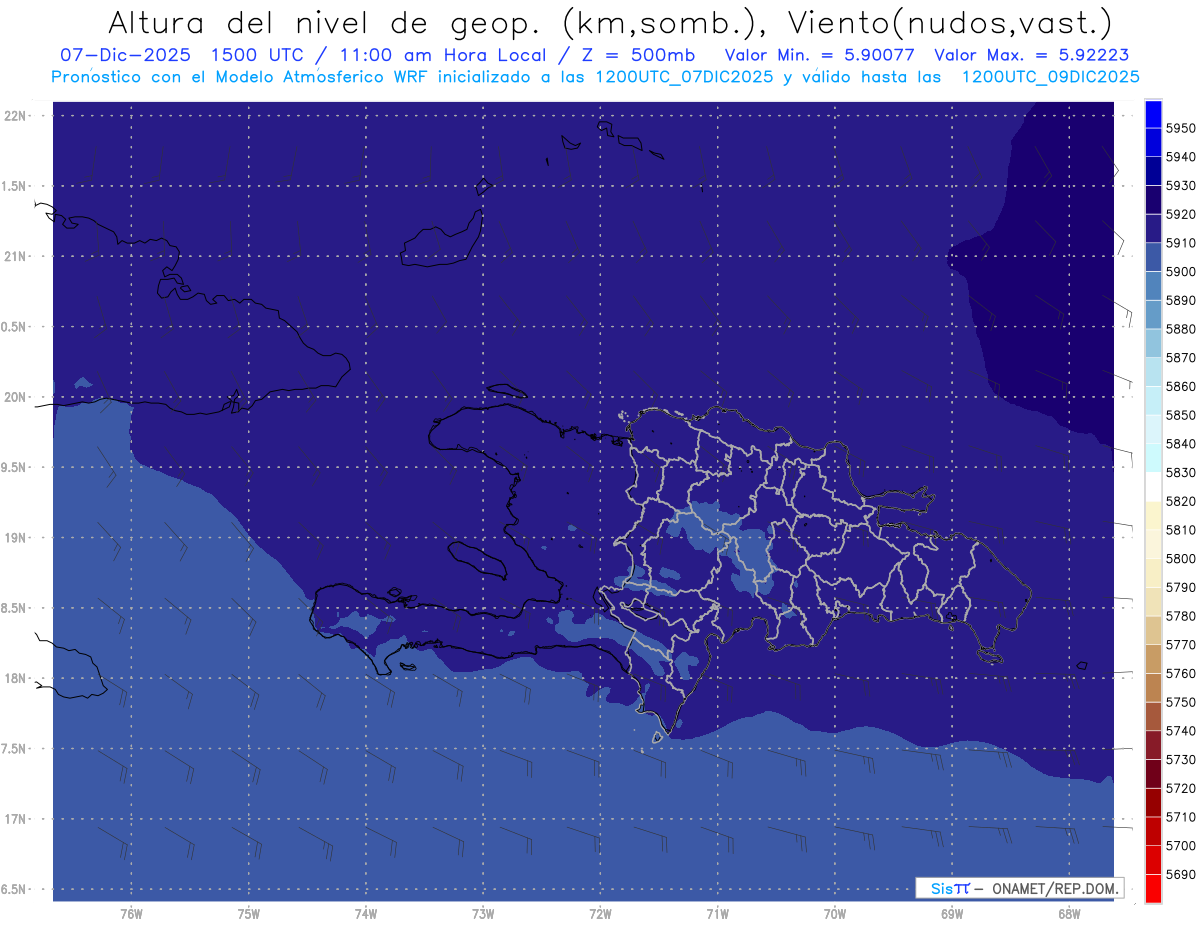Click the colorbar label 5950

pos(1181,129)
